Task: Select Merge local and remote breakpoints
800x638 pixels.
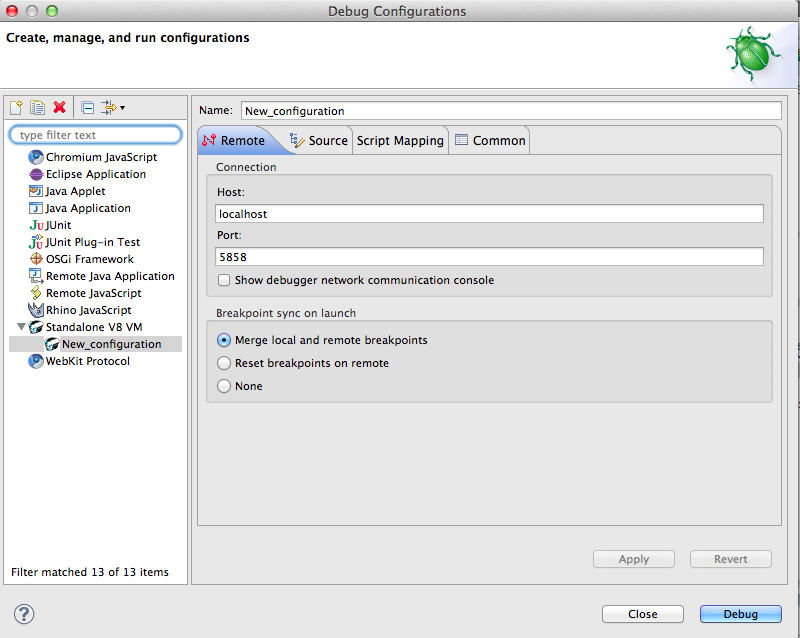Action: pyautogui.click(x=224, y=340)
